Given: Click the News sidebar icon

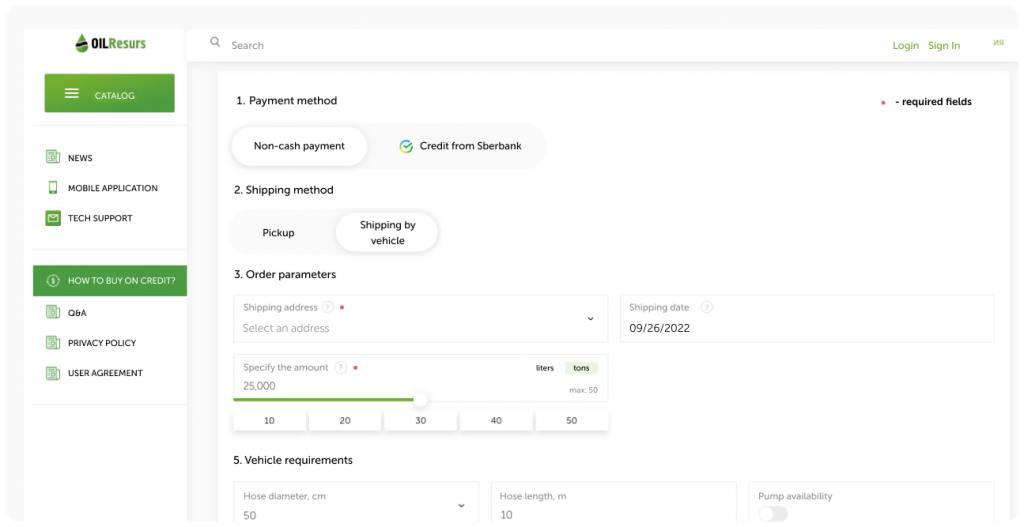Looking at the screenshot, I should coord(53,157).
